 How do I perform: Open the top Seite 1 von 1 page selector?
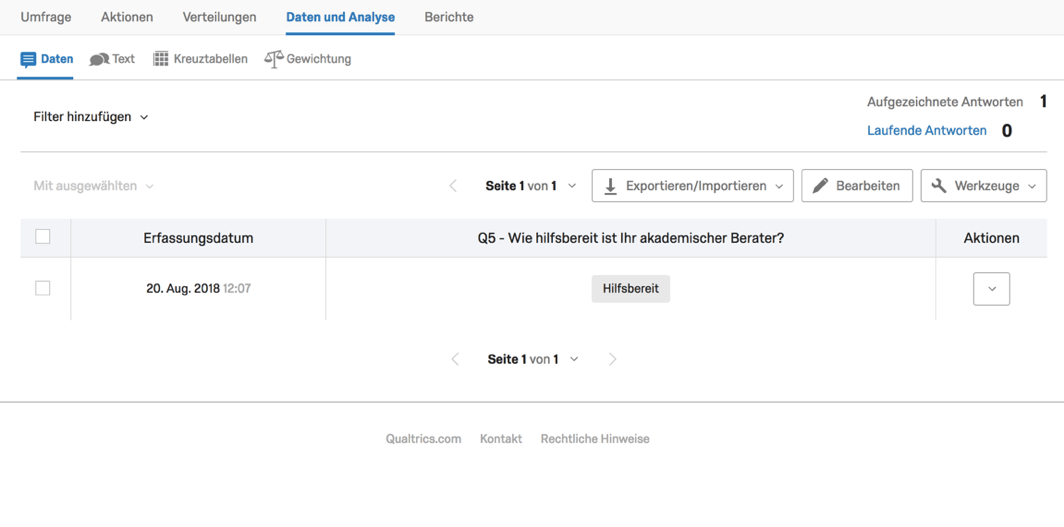(531, 186)
